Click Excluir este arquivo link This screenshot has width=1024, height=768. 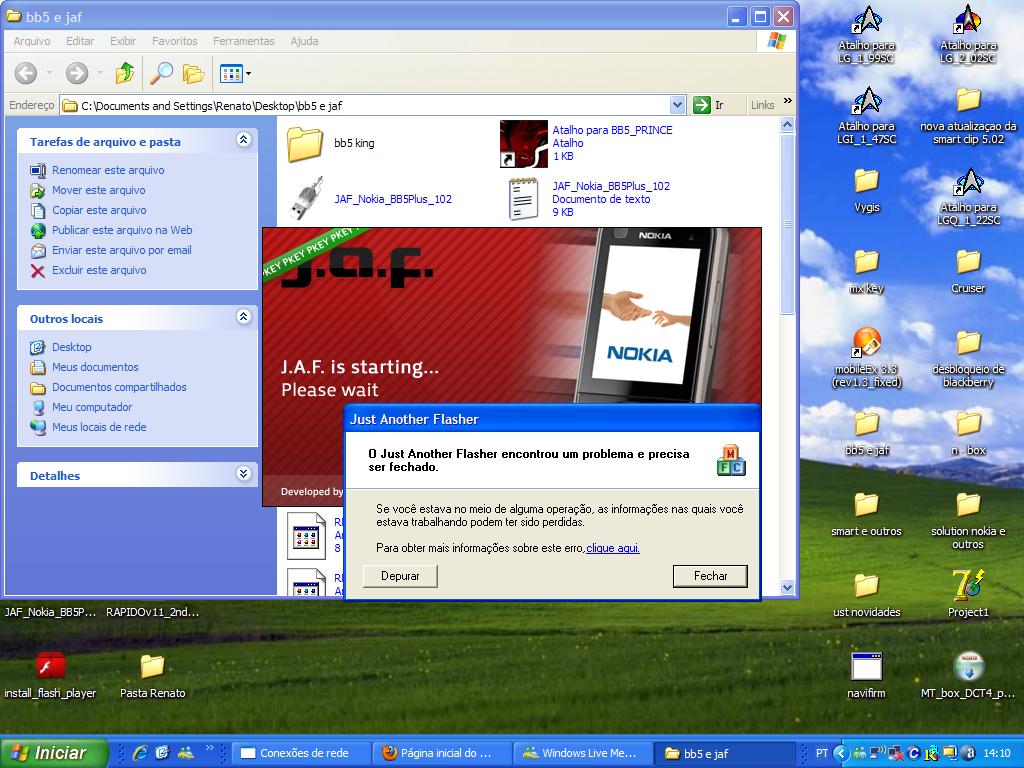pos(99,270)
